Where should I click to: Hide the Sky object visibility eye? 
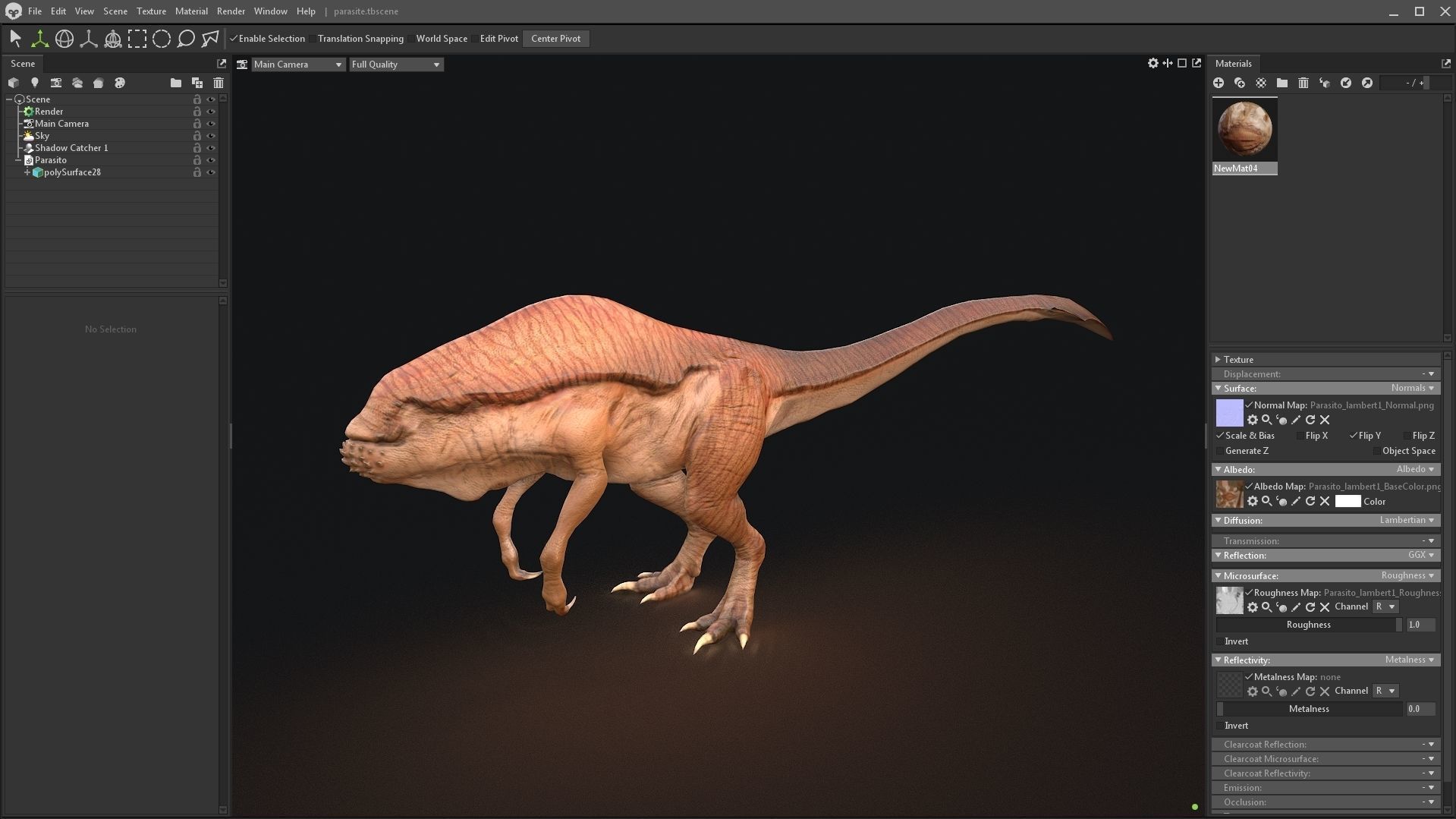[x=211, y=136]
